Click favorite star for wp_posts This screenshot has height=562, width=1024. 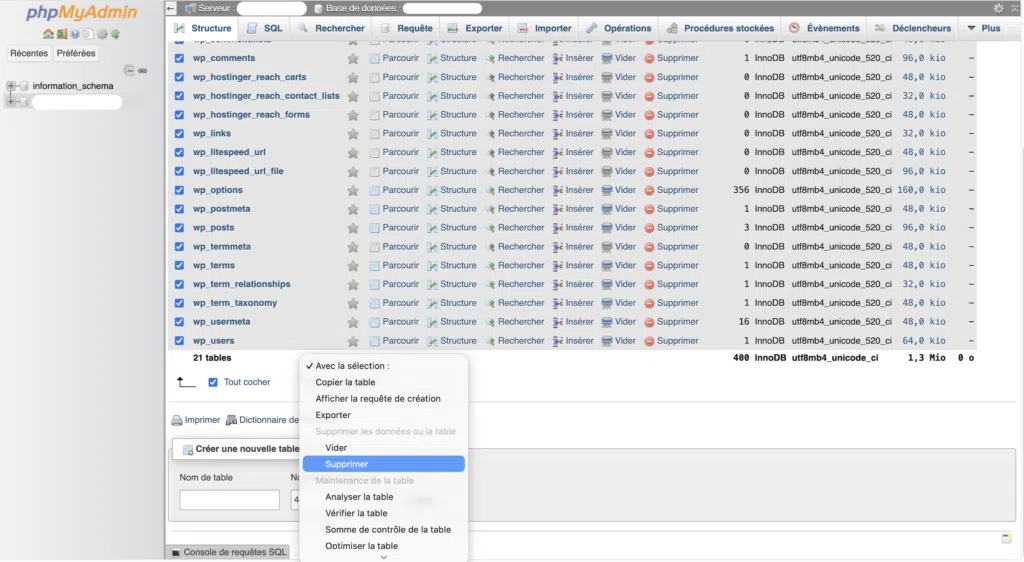click(x=353, y=228)
